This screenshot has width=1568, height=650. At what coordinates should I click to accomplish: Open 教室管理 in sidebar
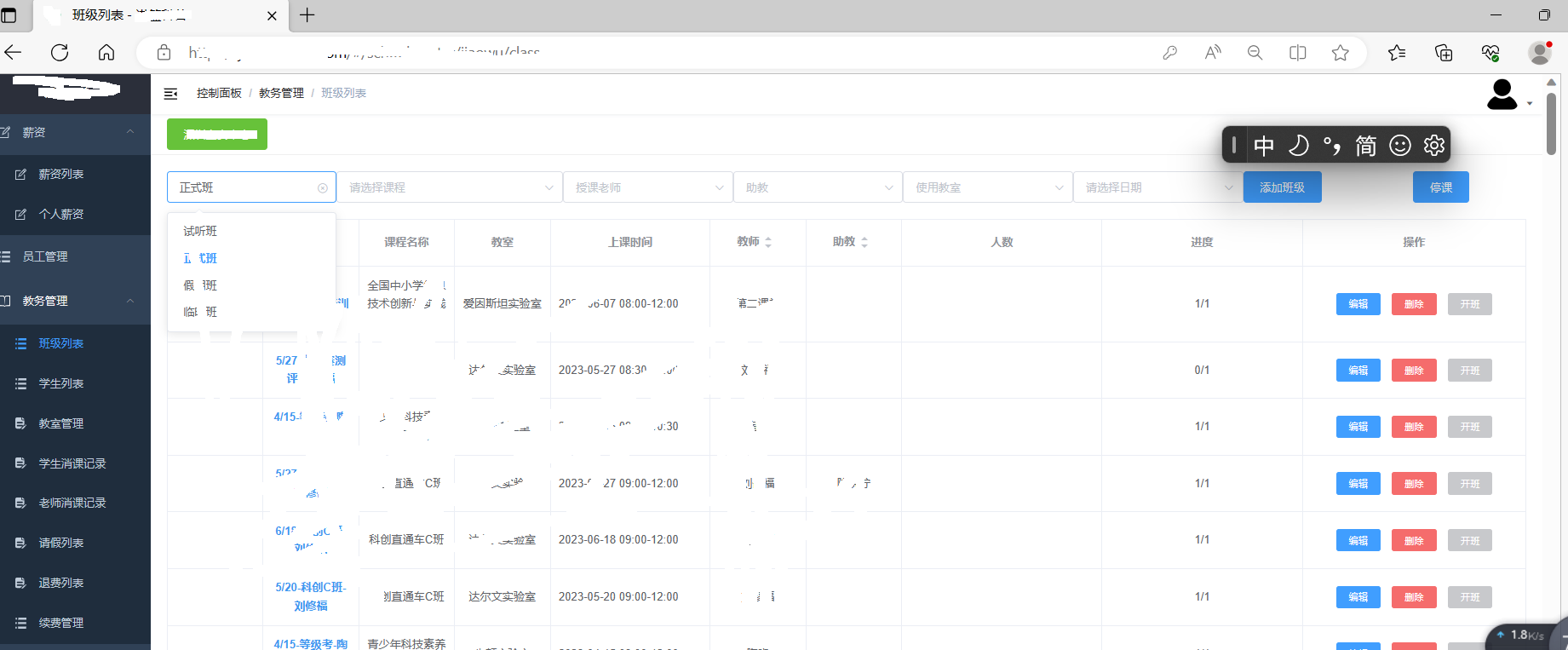click(75, 423)
